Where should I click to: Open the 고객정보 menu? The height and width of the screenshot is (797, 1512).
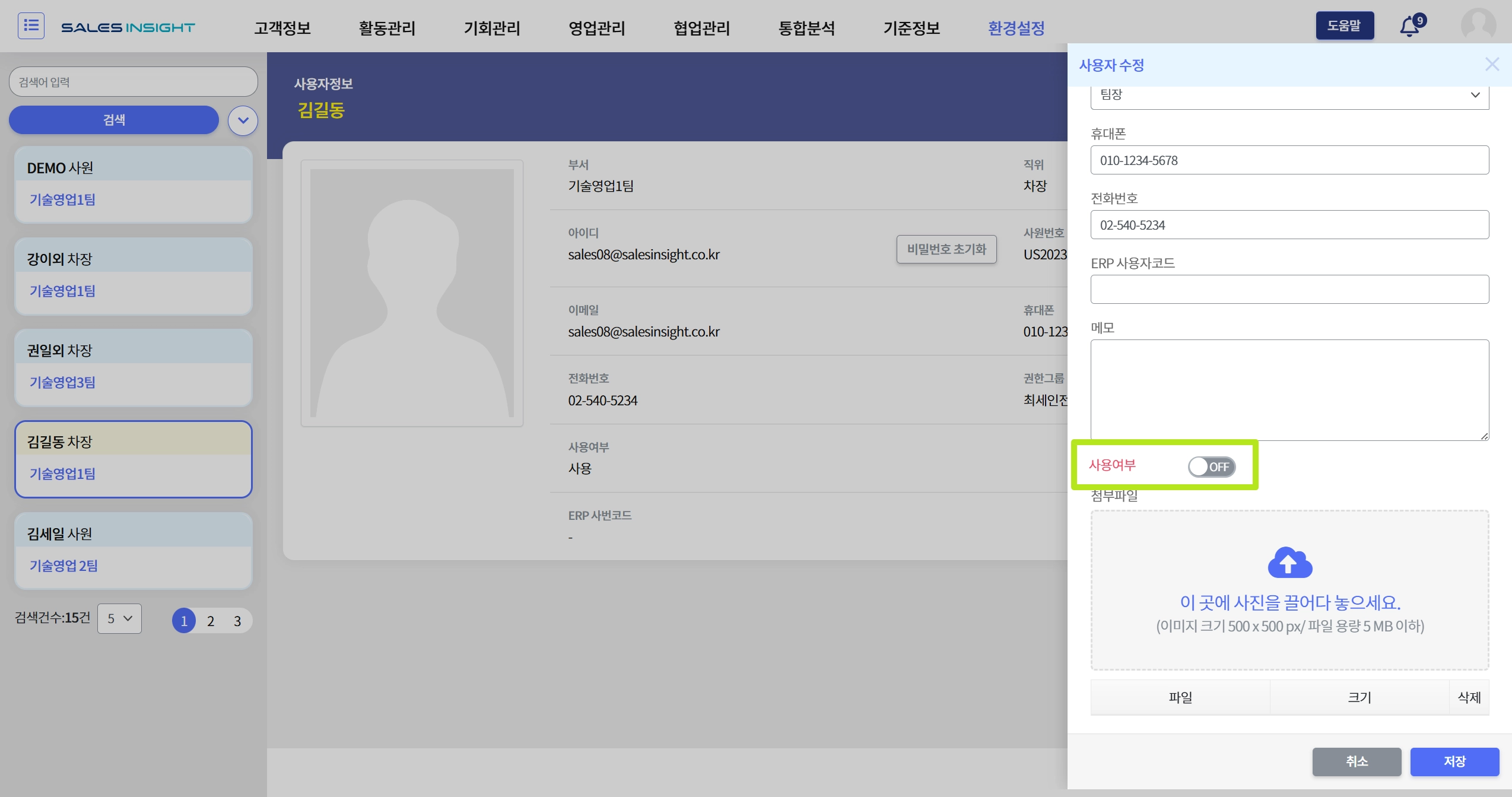click(282, 27)
